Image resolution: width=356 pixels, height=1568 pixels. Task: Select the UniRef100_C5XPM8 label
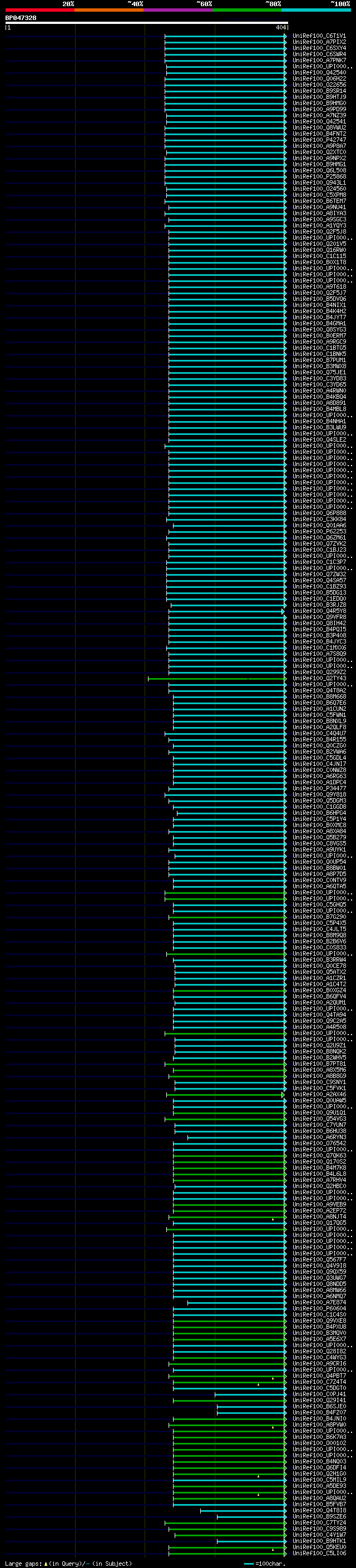319,195
